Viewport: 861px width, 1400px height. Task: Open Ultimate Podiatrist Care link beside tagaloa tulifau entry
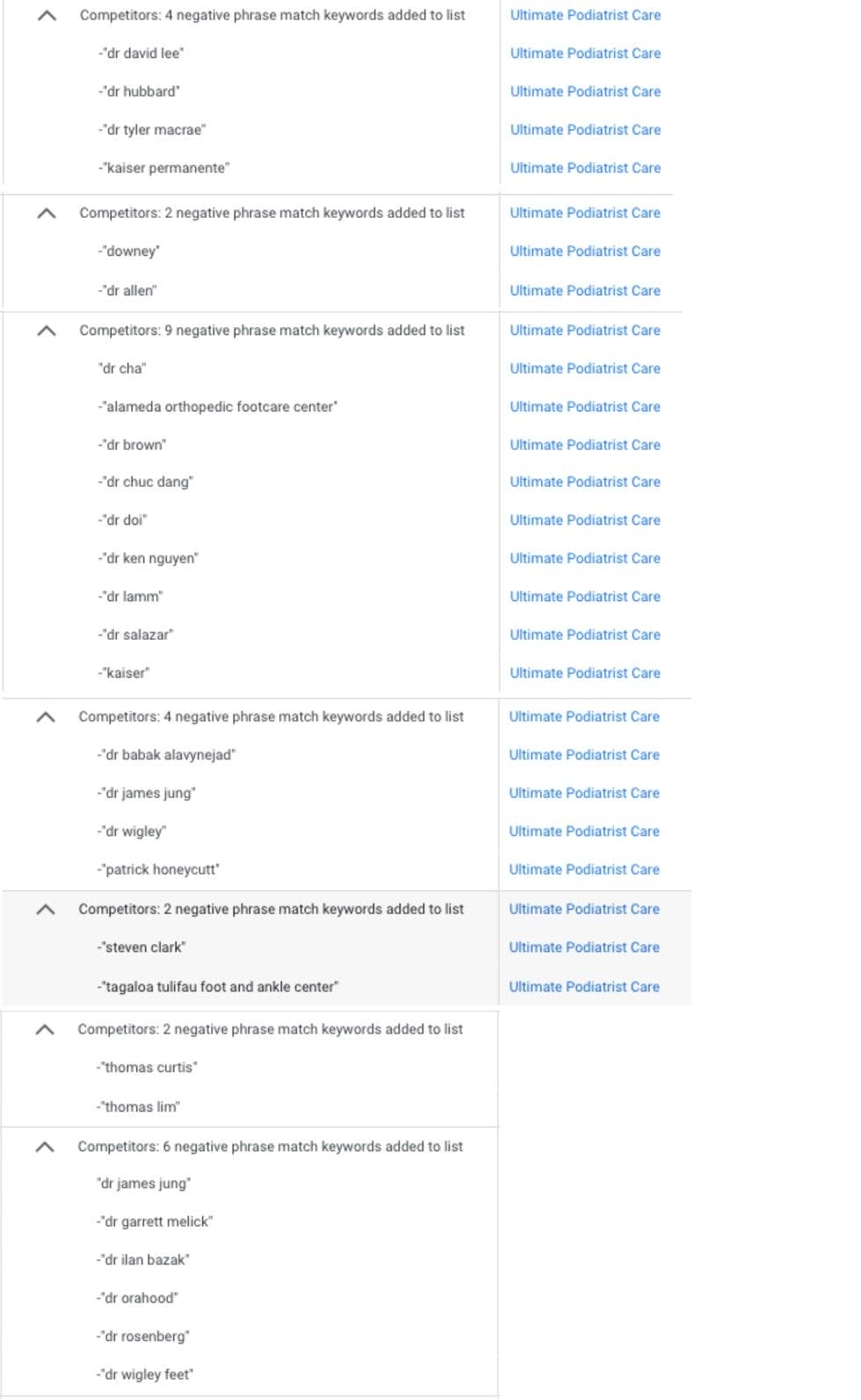(x=585, y=986)
